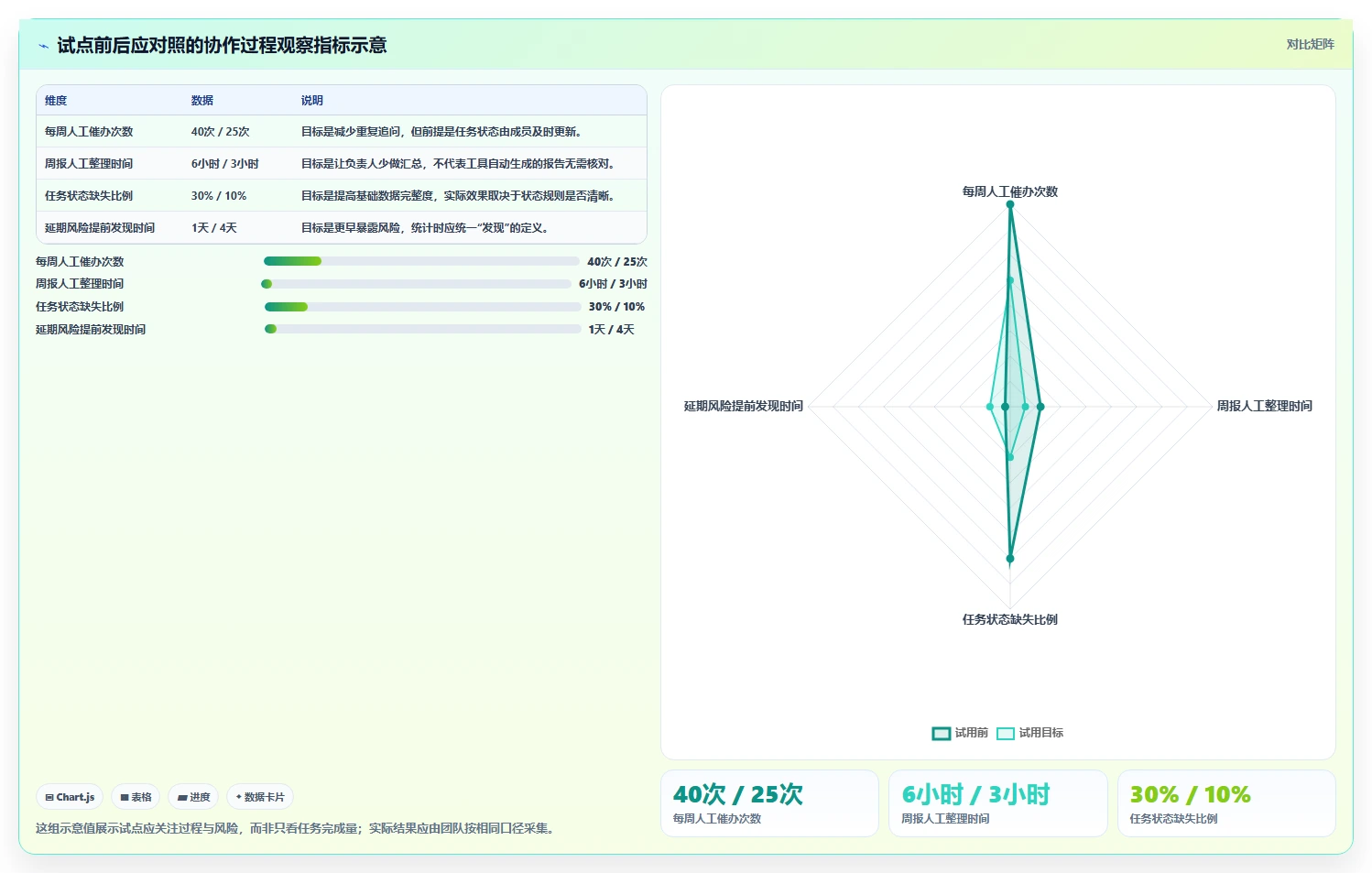The width and height of the screenshot is (1372, 873).
Task: Click the top radar data point of 试用前
Action: [x=1010, y=204]
